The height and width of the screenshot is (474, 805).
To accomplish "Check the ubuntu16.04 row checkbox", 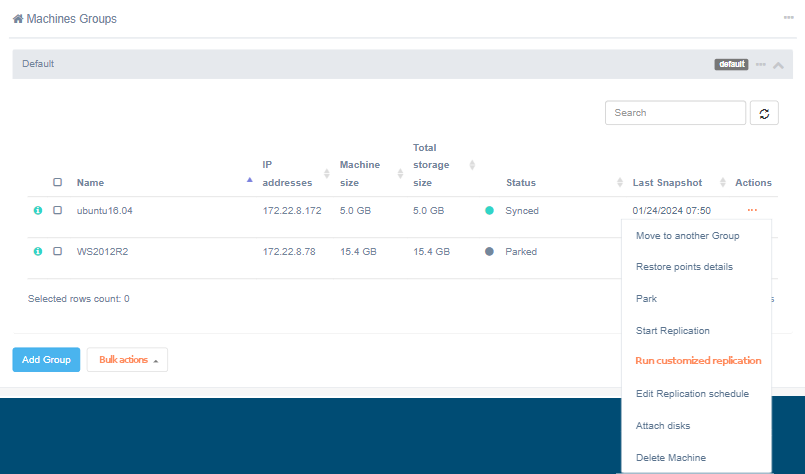I will 57,211.
